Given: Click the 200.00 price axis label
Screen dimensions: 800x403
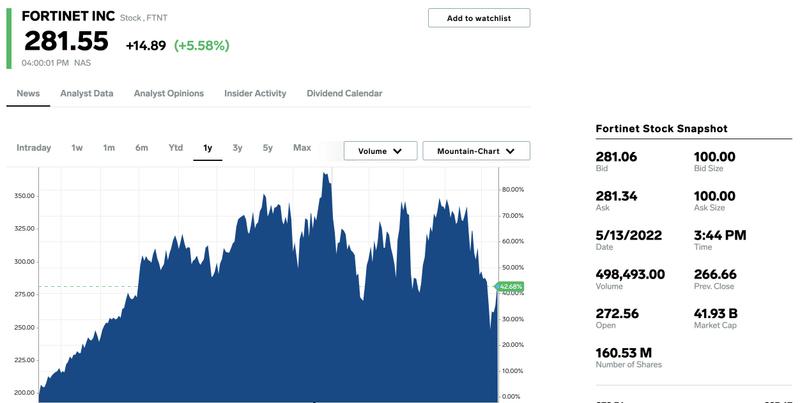Looking at the screenshot, I should point(24,393).
